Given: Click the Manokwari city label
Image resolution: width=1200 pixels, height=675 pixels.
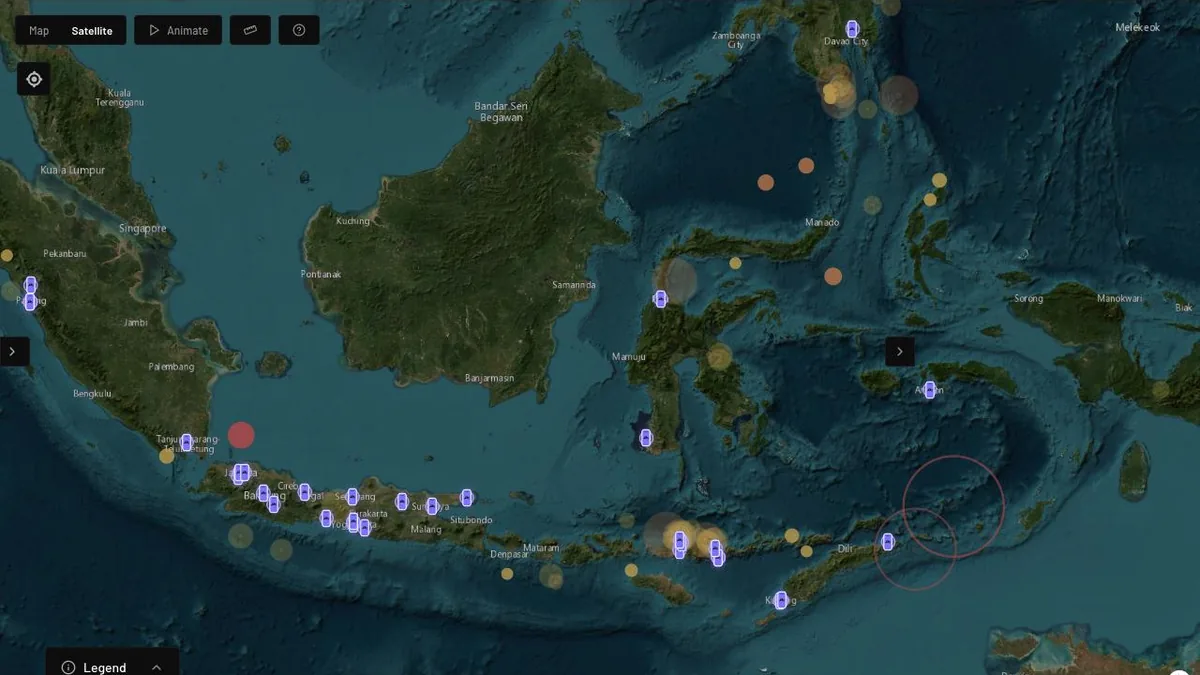Looking at the screenshot, I should tap(1120, 299).
